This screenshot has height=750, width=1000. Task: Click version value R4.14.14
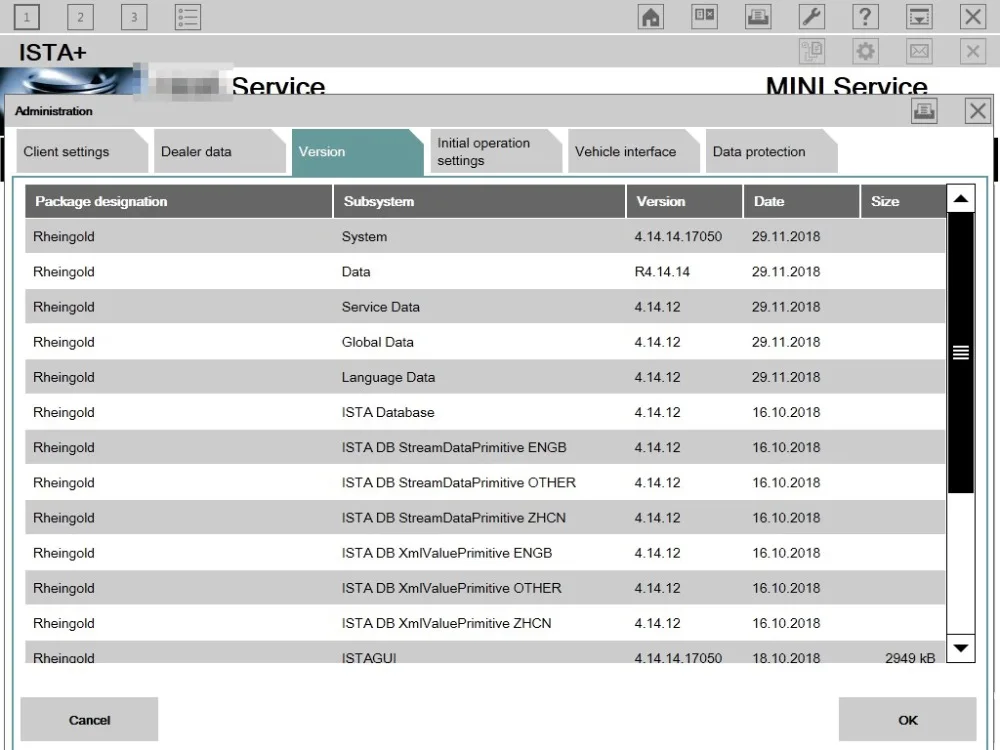pos(662,272)
